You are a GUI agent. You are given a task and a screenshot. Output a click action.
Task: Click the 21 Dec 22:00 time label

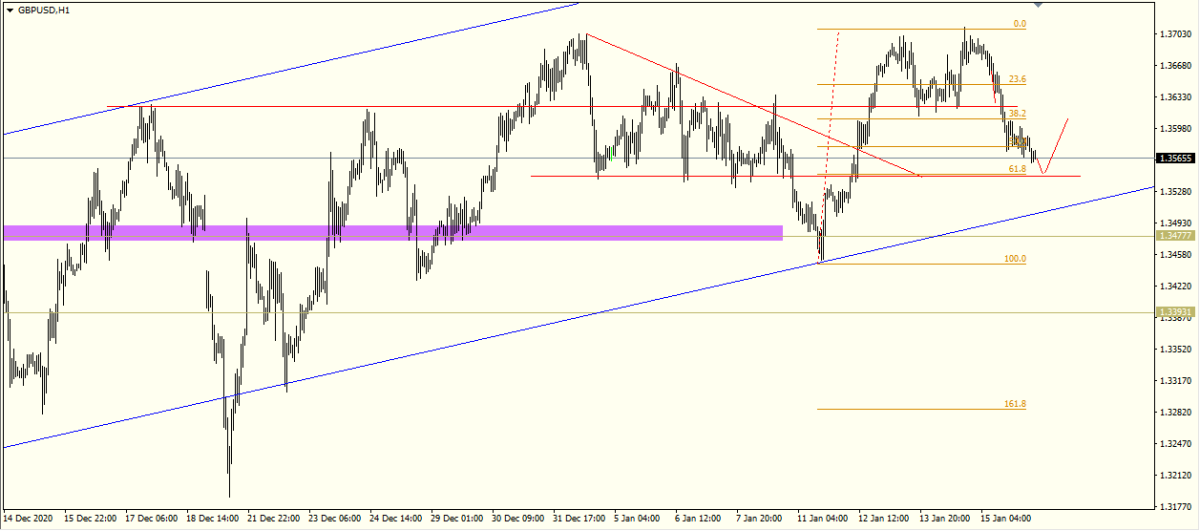[273, 519]
